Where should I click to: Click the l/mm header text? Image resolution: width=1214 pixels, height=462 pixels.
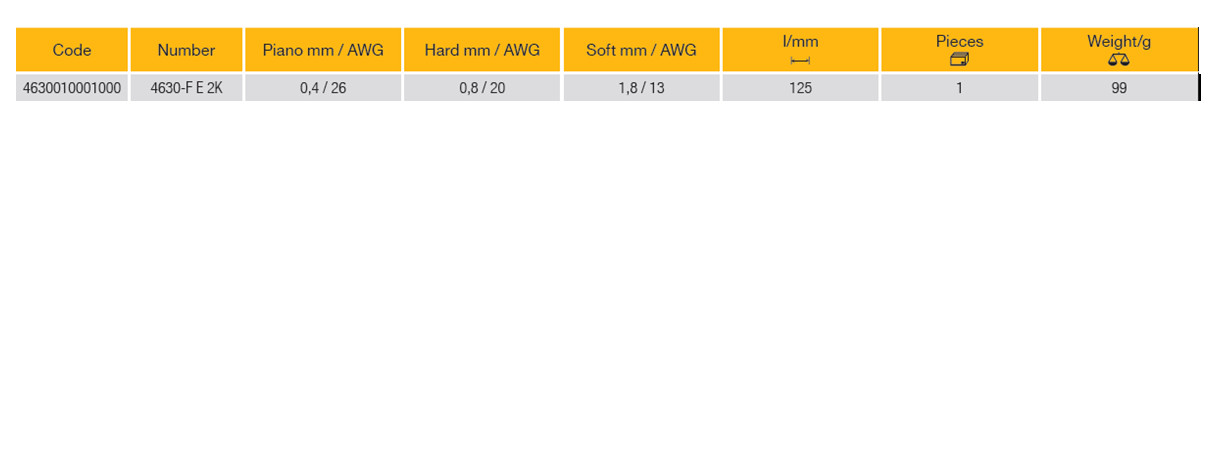pos(800,42)
